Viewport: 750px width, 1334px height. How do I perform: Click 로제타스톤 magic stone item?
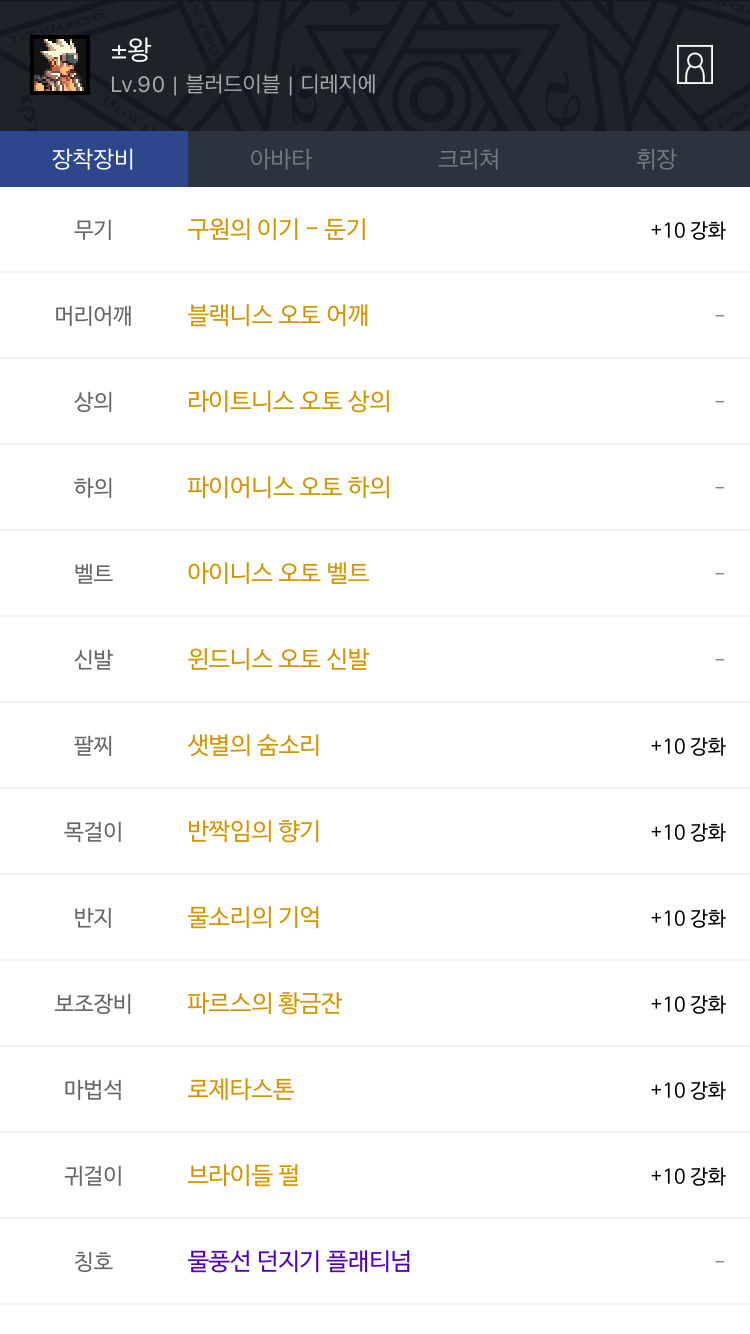point(241,1089)
